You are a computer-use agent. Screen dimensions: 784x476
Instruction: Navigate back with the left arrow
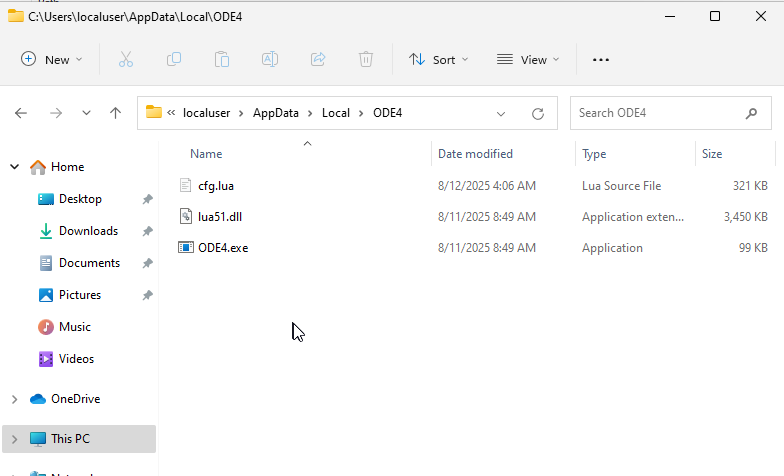[x=21, y=113]
